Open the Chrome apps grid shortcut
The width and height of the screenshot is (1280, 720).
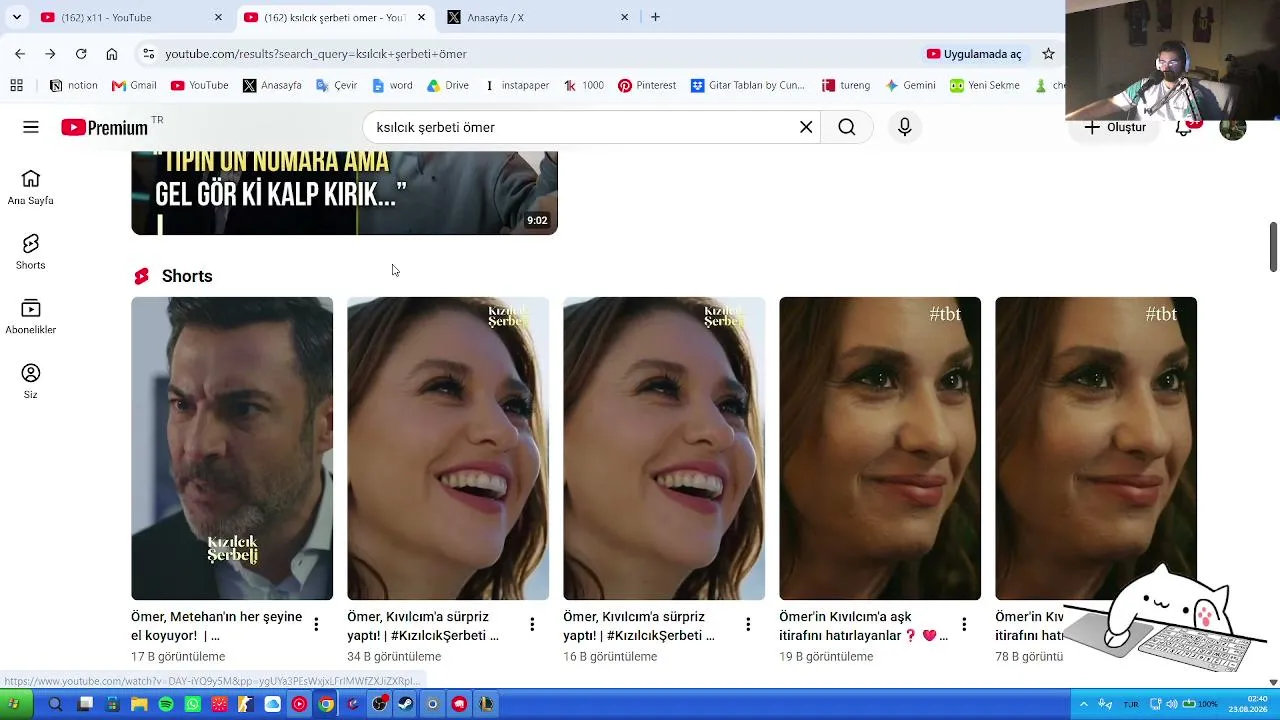[x=16, y=86]
